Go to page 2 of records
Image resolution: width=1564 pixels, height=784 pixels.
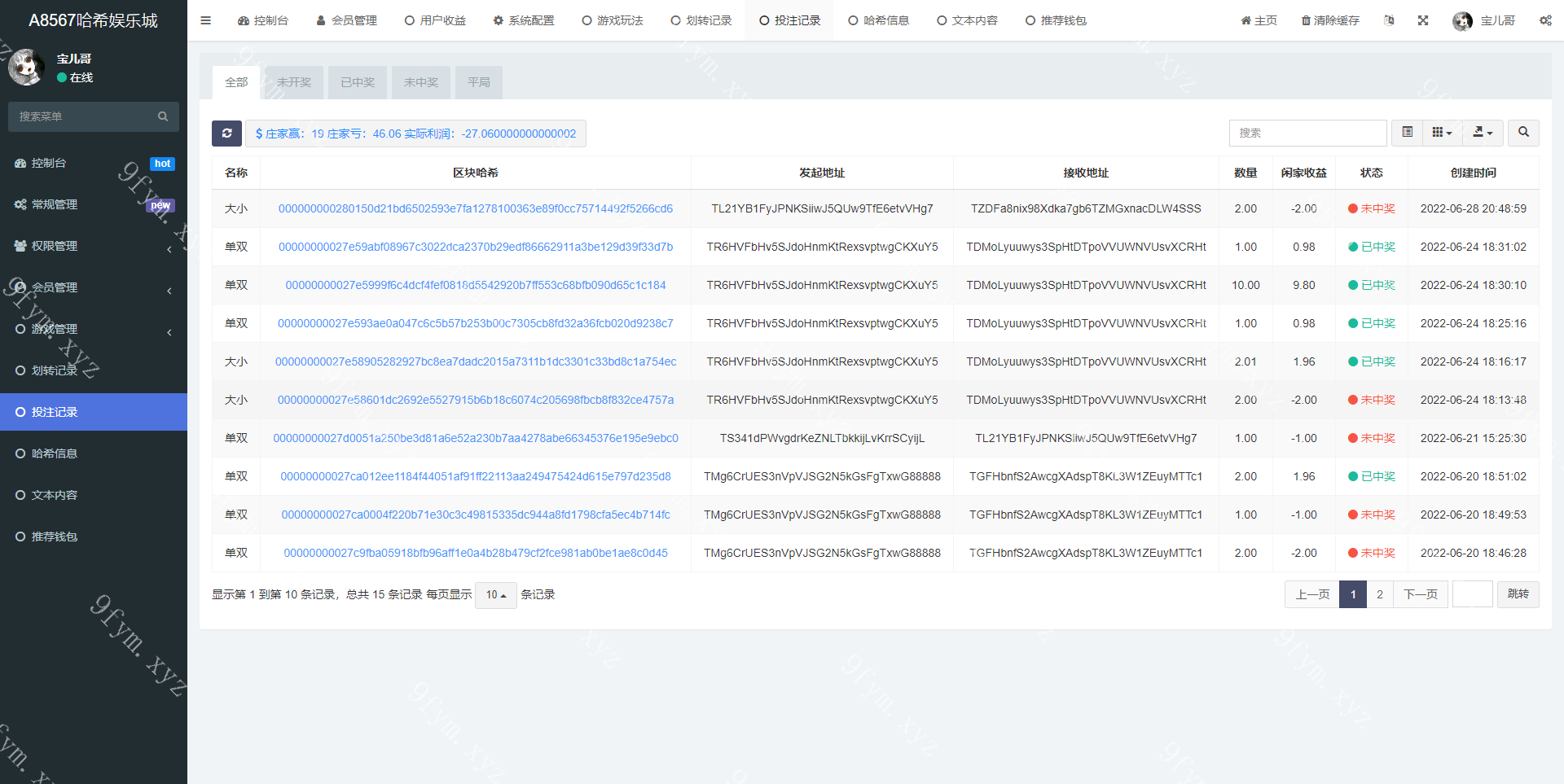pos(1380,594)
